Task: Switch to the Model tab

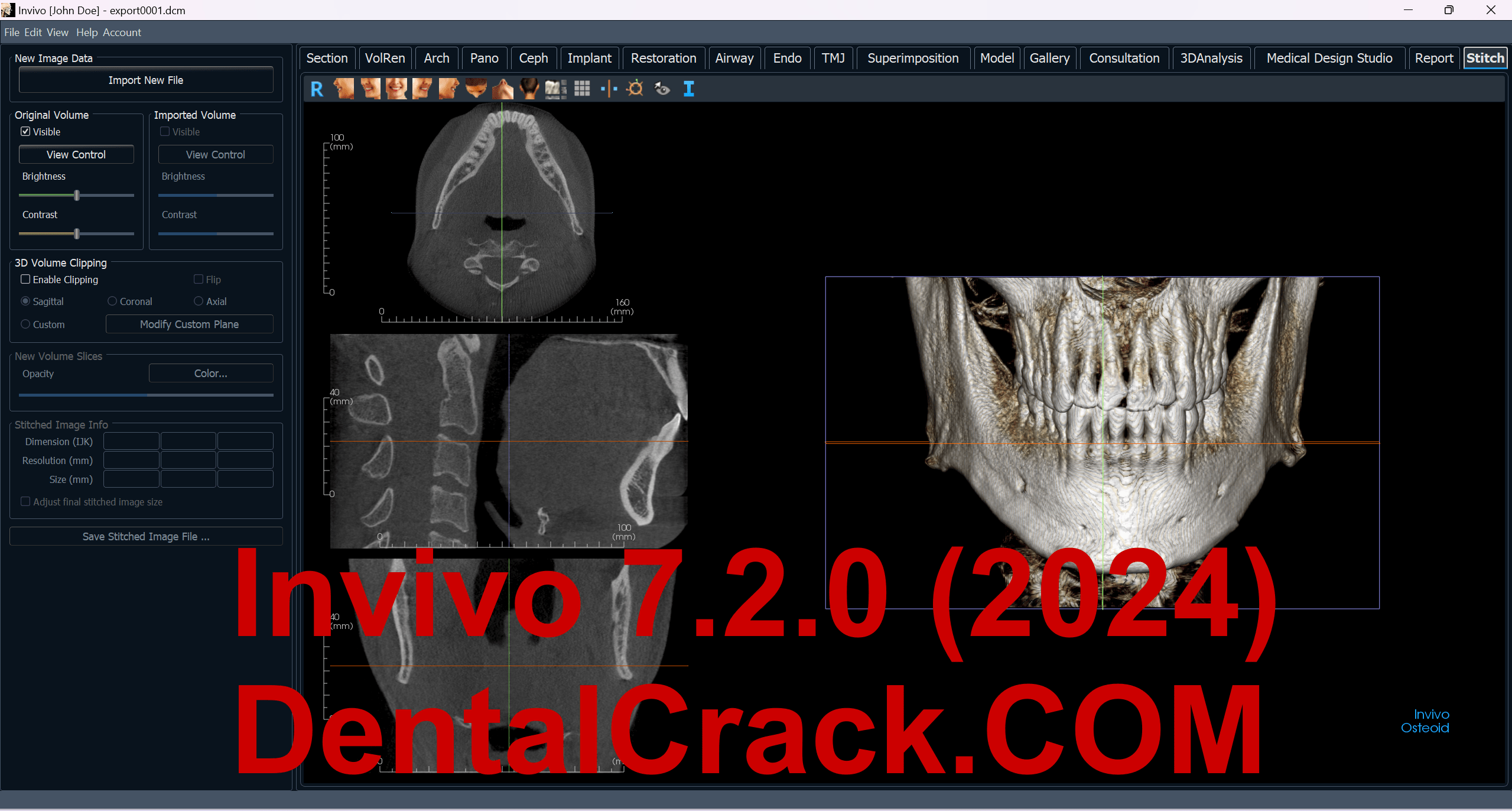Action: click(997, 58)
